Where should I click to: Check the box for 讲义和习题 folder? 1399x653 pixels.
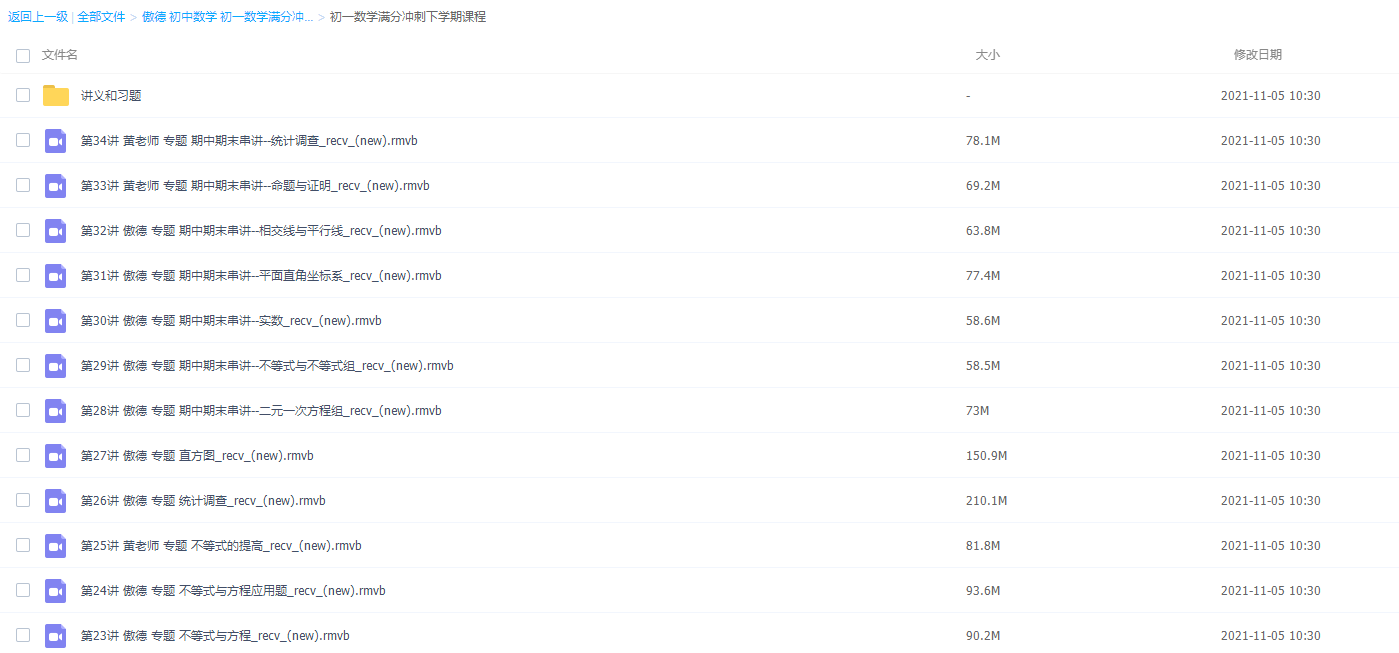(23, 96)
